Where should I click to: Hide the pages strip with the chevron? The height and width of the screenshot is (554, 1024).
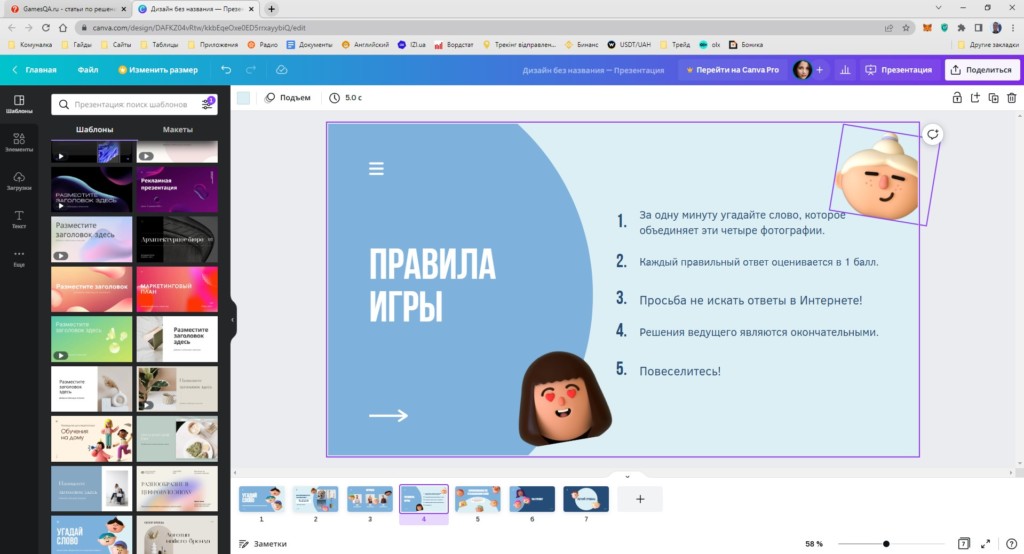point(627,476)
